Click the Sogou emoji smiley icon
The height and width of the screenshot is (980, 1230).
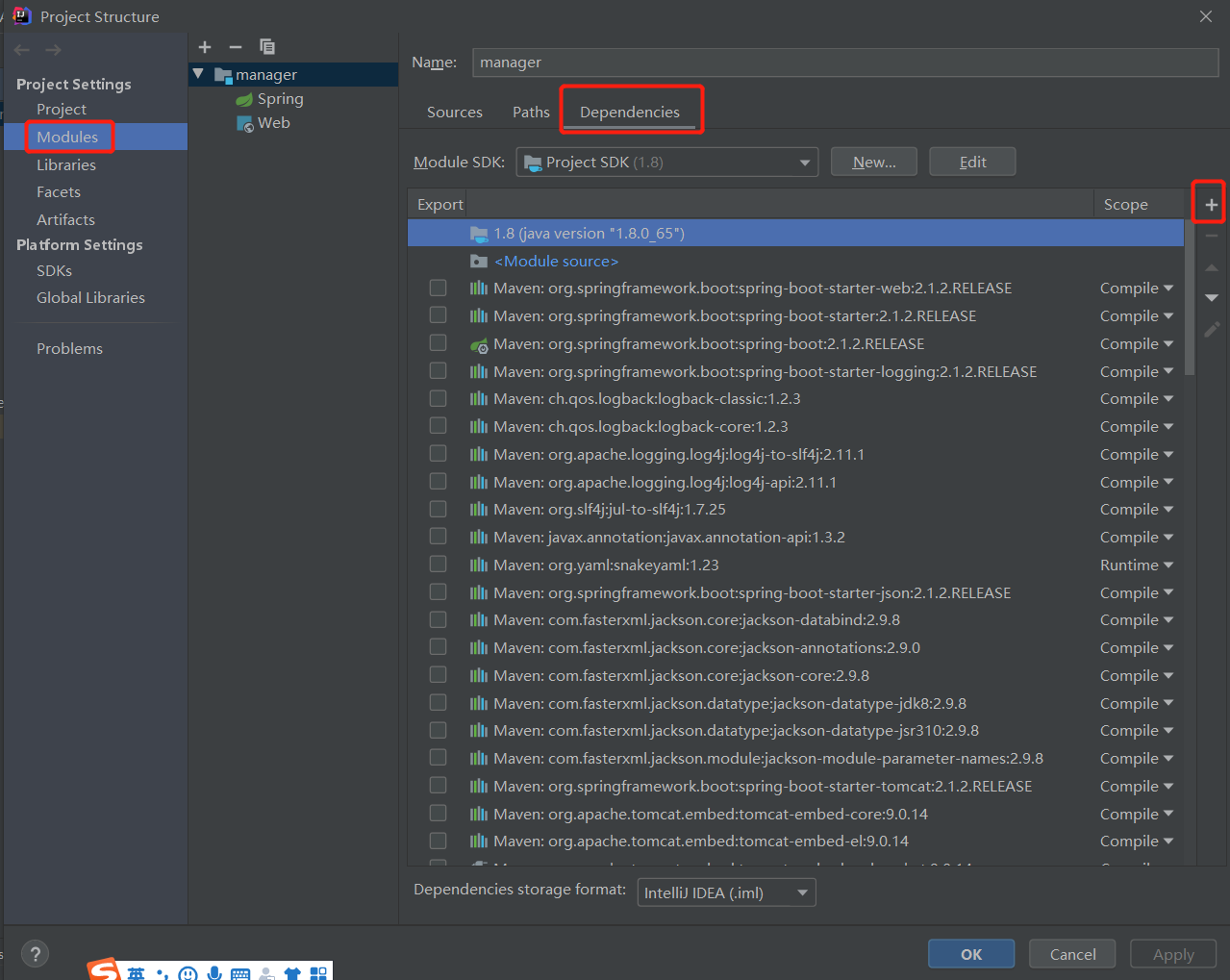click(x=188, y=973)
